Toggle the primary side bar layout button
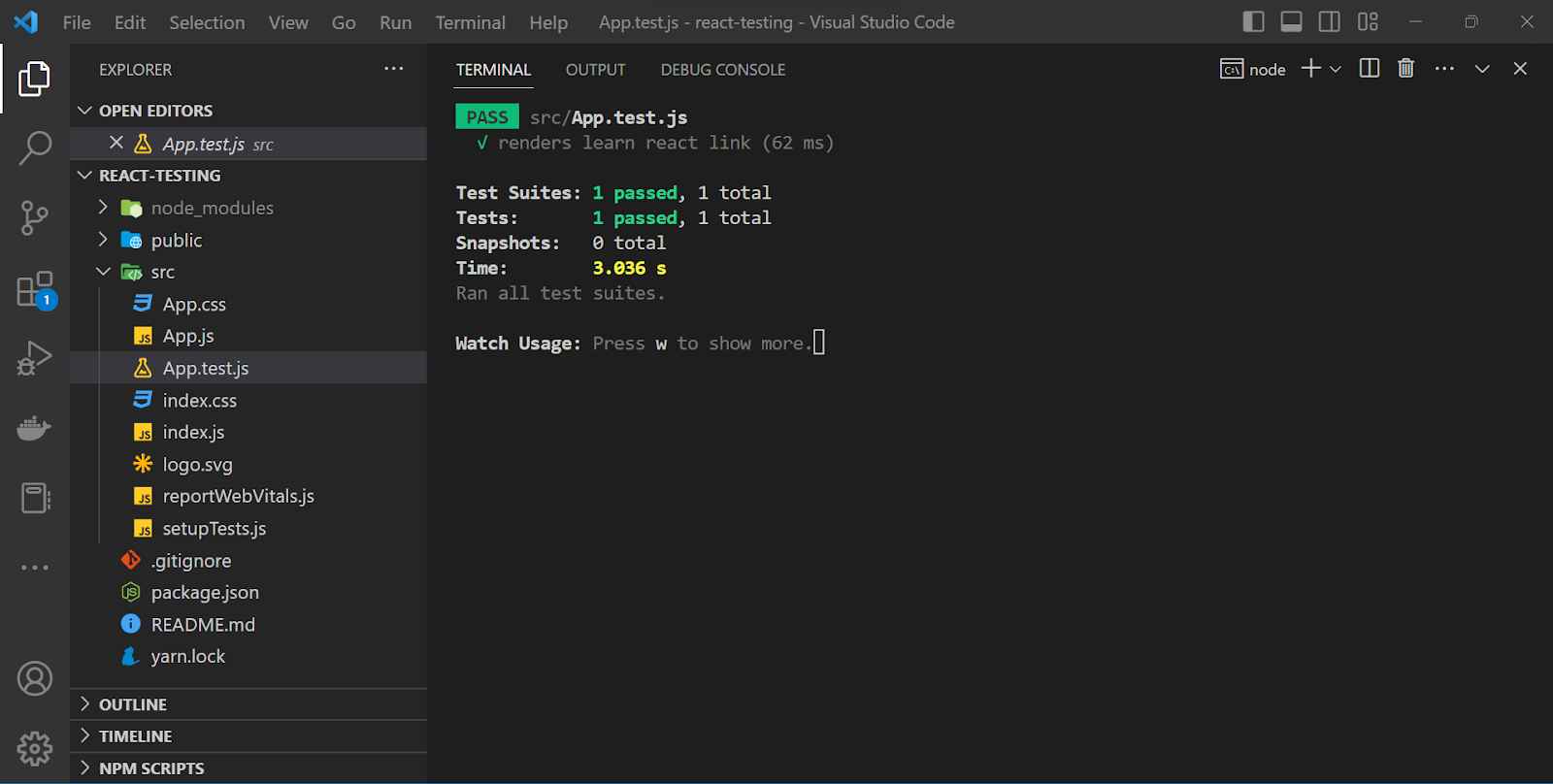 coord(1253,21)
